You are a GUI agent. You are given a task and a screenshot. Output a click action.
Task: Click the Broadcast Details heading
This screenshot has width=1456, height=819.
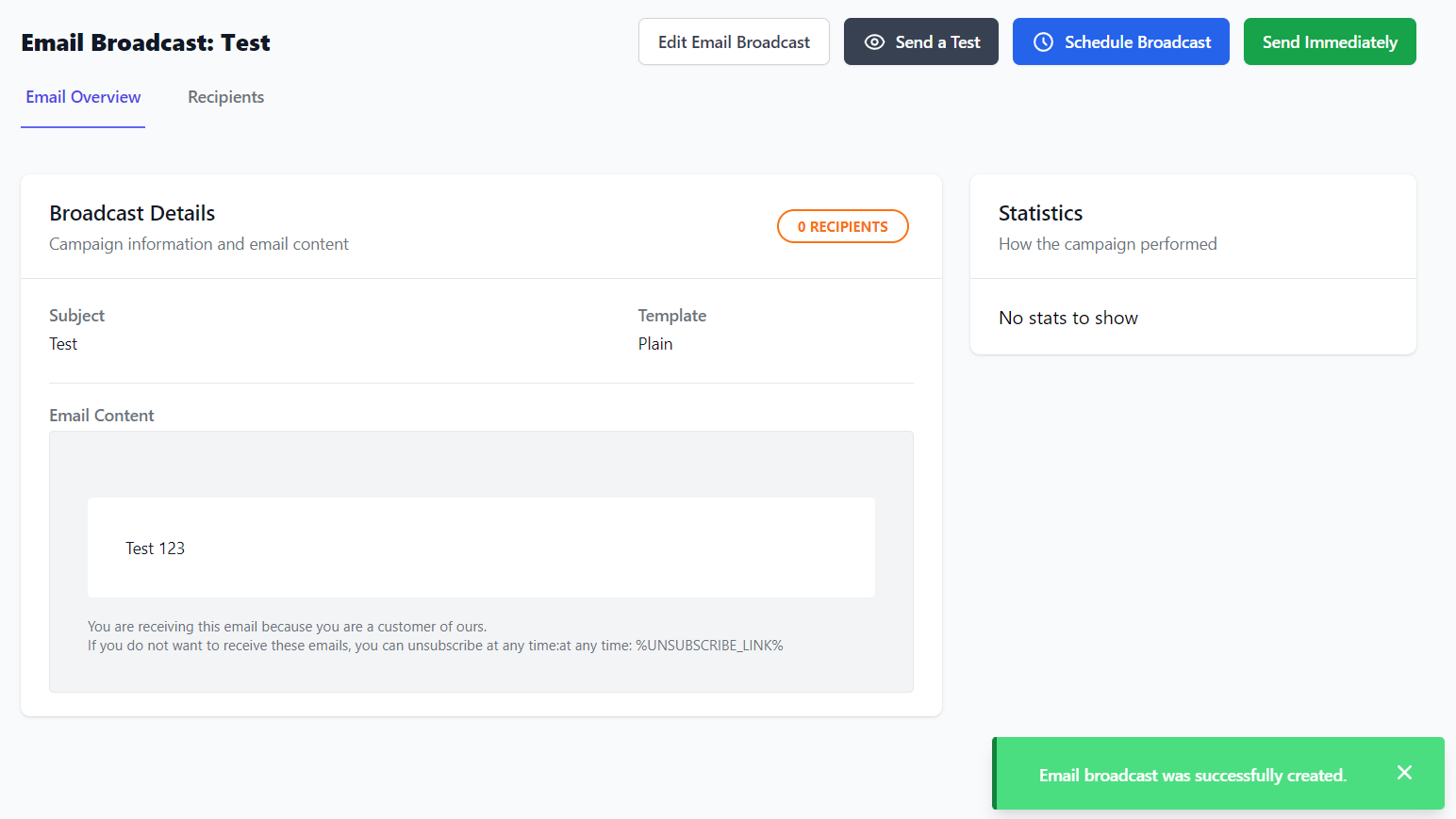tap(132, 213)
